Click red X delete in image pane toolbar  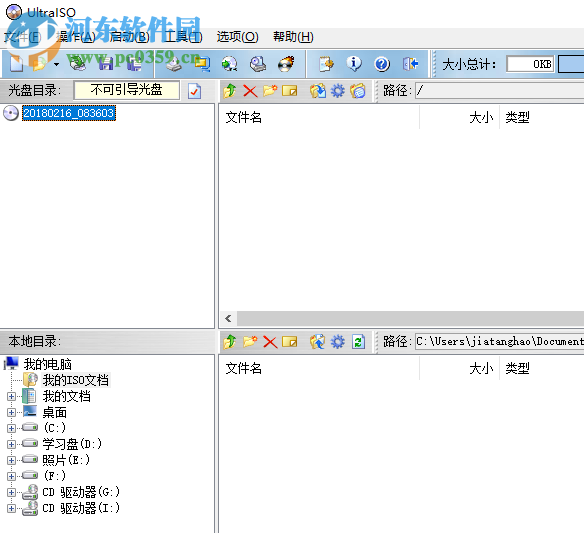[250, 91]
